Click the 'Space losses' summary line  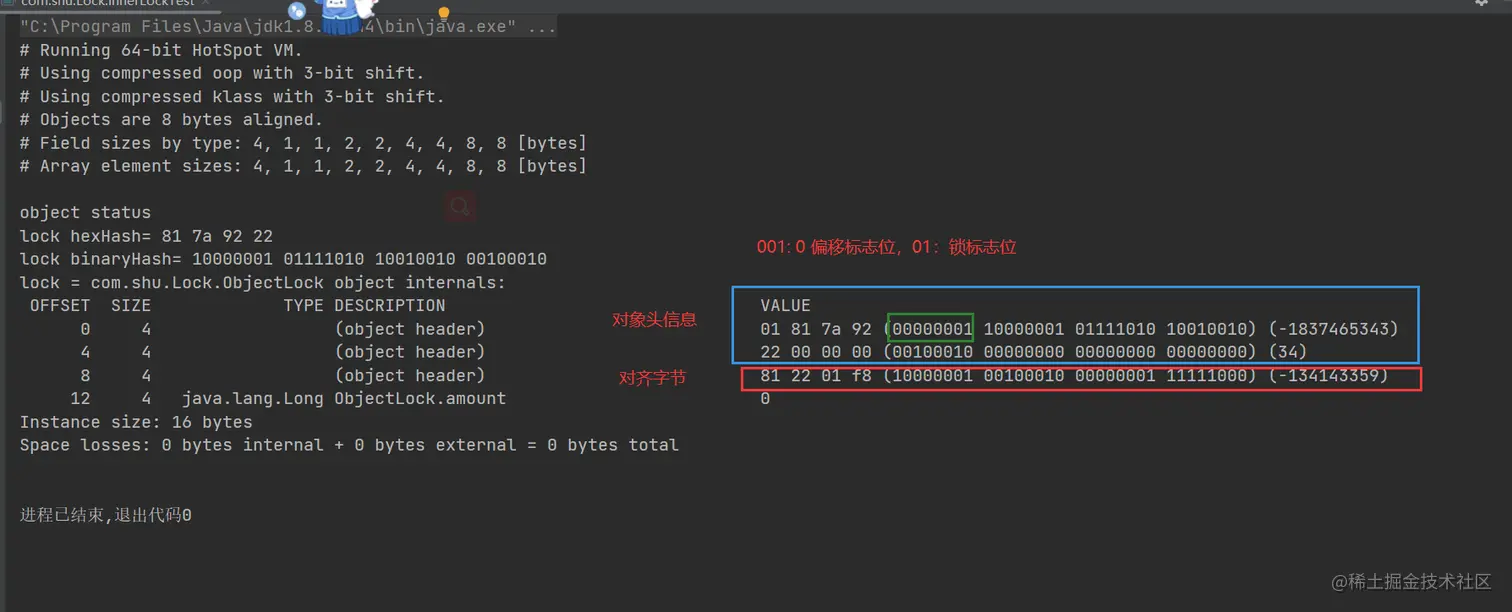[x=349, y=445]
